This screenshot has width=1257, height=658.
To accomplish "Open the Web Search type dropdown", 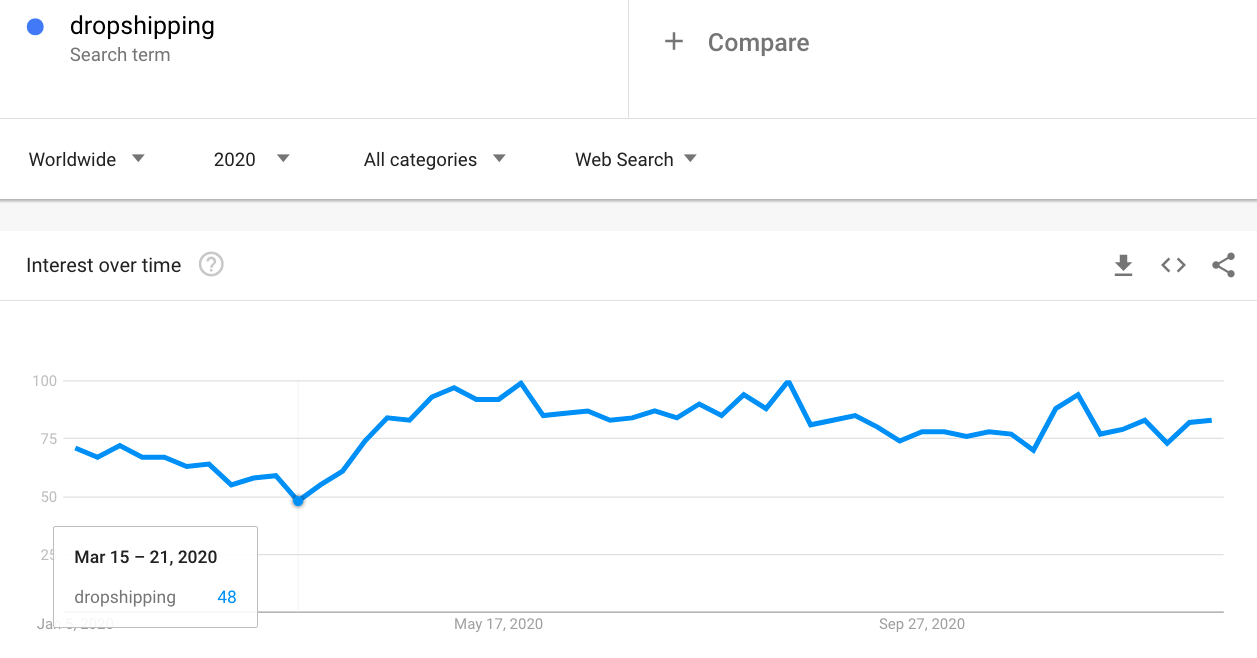I will 636,159.
